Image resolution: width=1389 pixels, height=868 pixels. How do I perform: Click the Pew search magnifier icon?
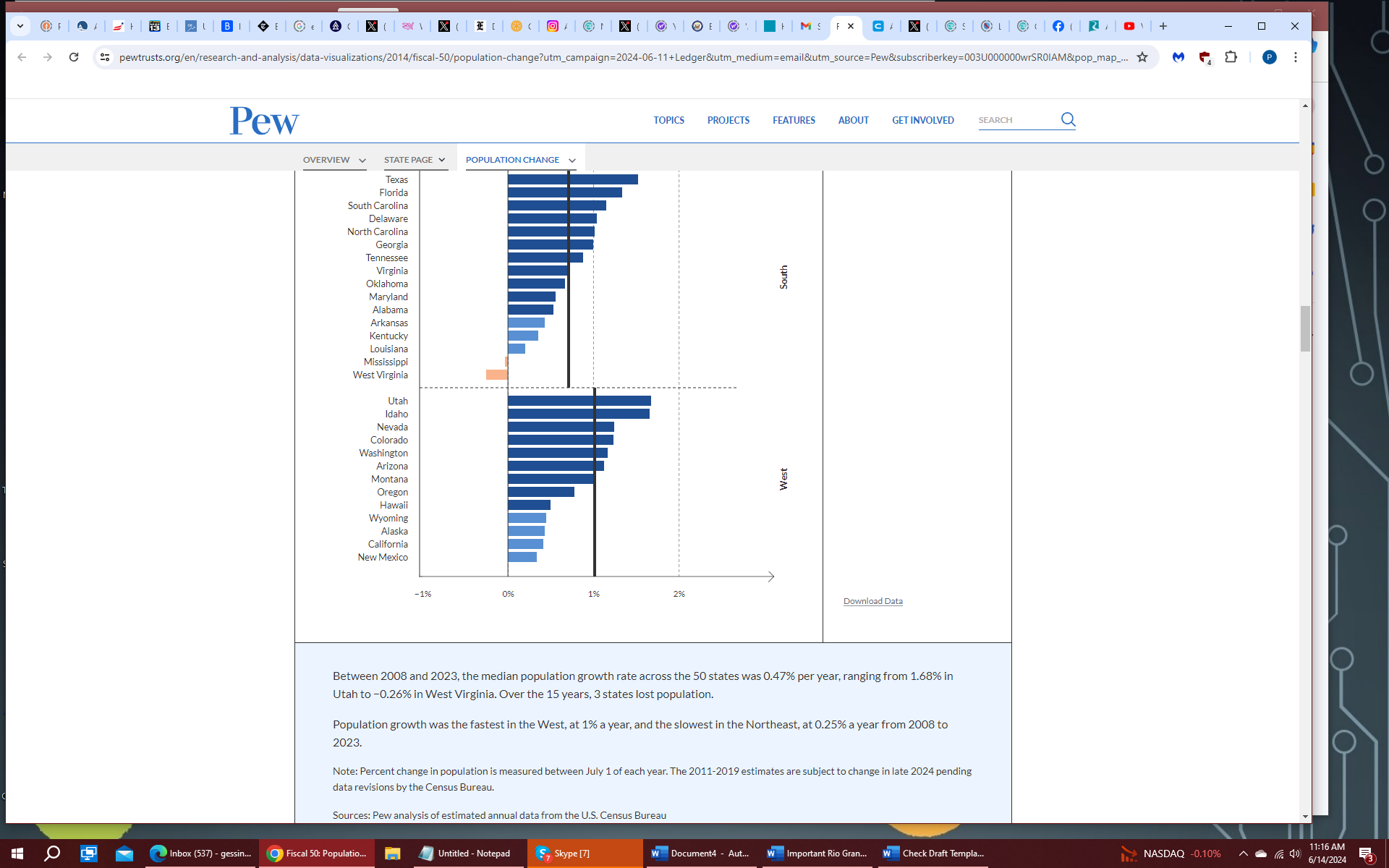[x=1068, y=119]
